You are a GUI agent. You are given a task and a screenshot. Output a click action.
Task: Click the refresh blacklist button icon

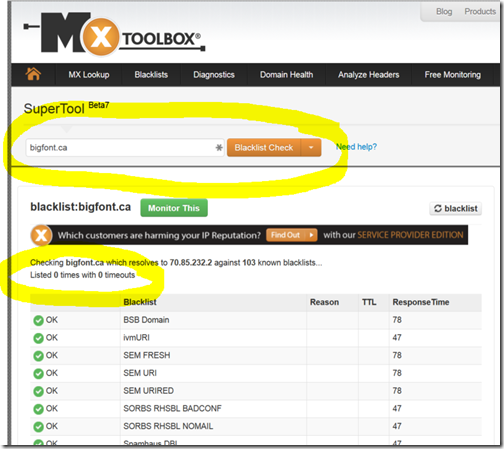pos(437,209)
